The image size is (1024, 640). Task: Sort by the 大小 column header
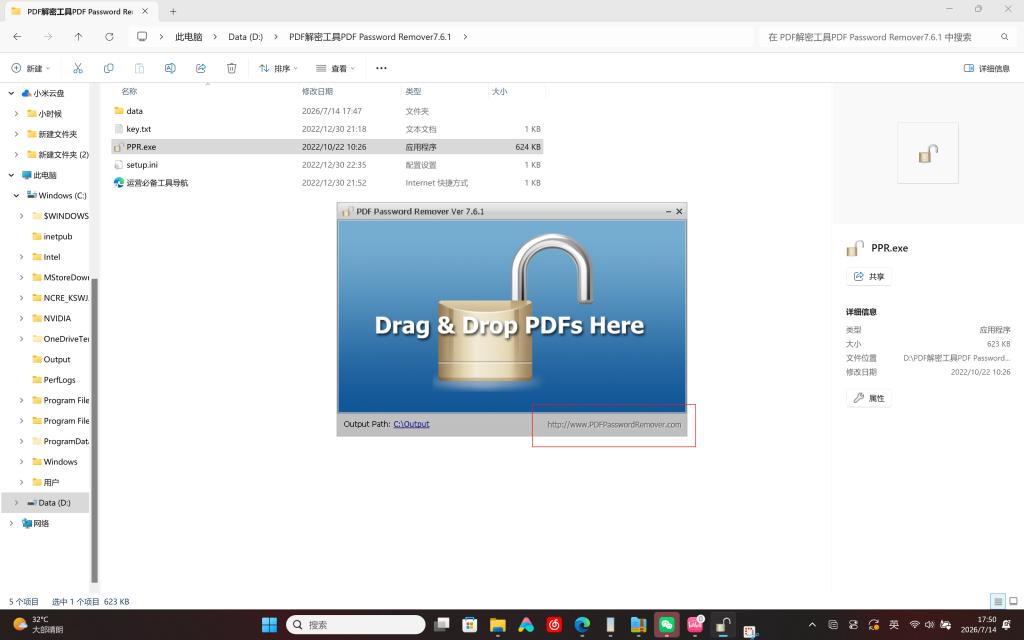(500, 91)
